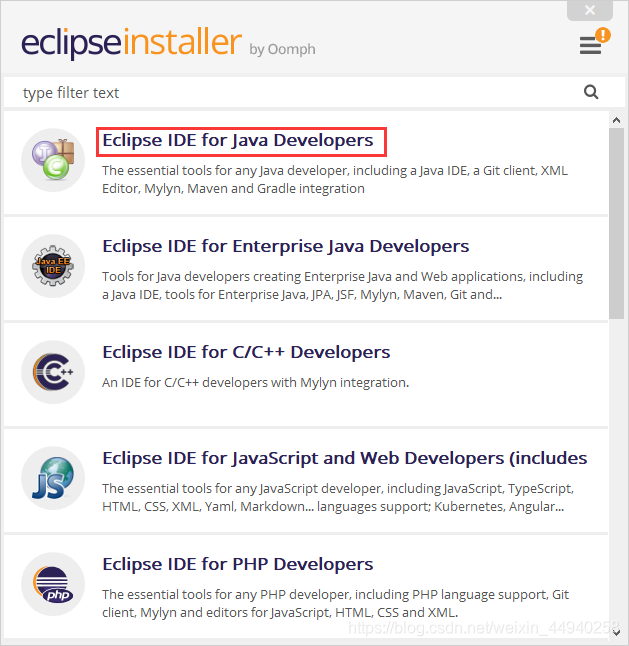The height and width of the screenshot is (646, 629).
Task: Click the vertical scrollbar thumb
Action: [x=616, y=223]
